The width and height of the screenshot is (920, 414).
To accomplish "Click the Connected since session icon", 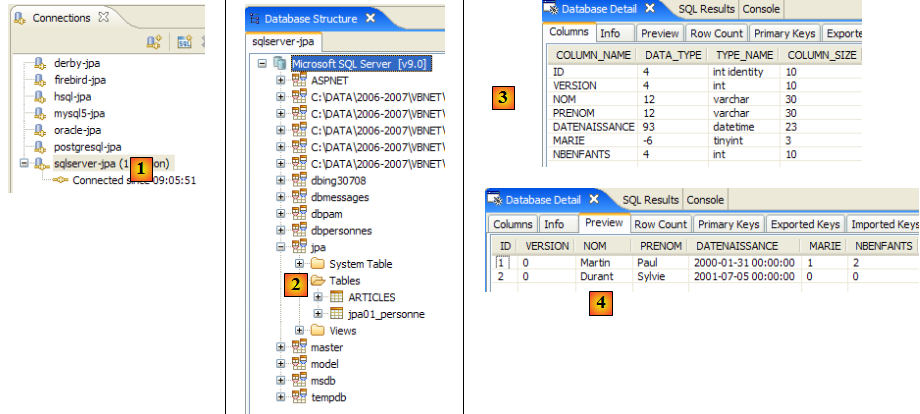I will 60,181.
